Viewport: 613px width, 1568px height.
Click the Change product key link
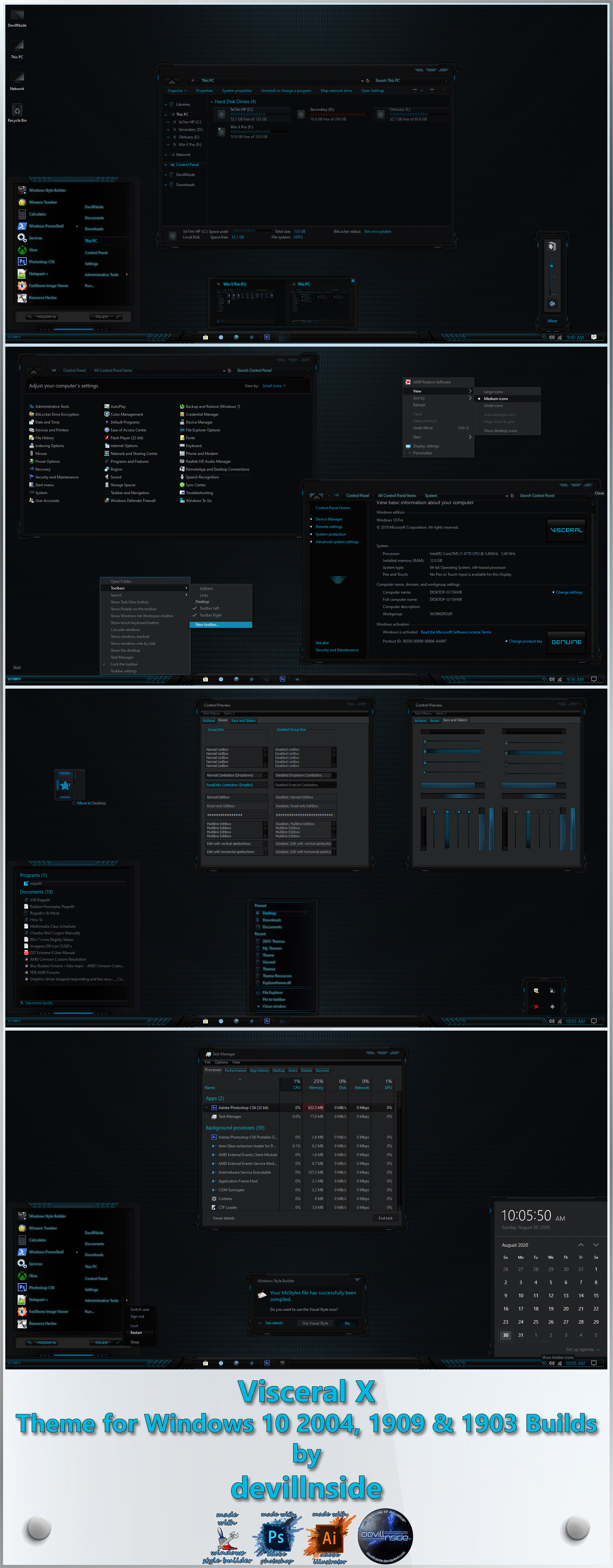[x=526, y=642]
